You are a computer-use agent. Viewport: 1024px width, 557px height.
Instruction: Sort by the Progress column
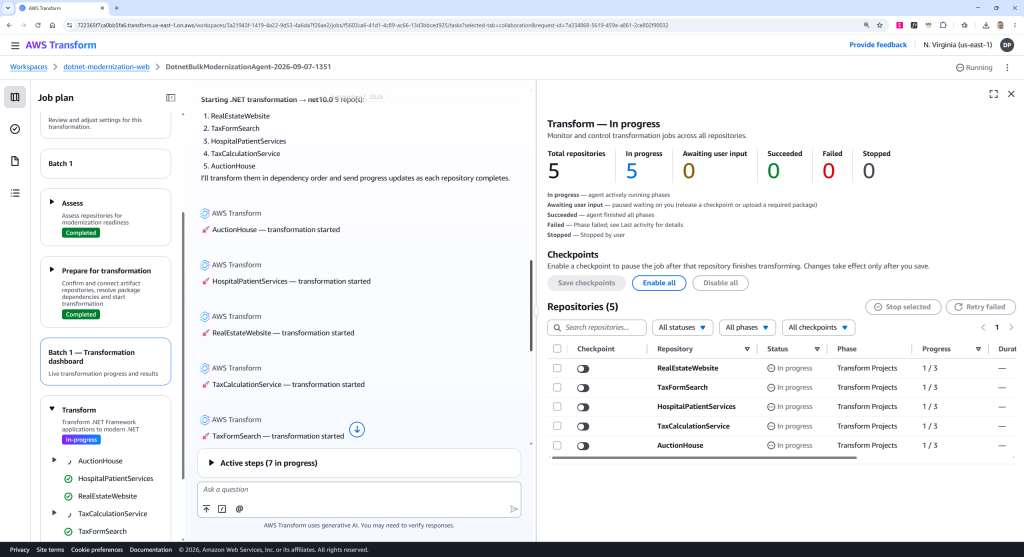pos(978,349)
